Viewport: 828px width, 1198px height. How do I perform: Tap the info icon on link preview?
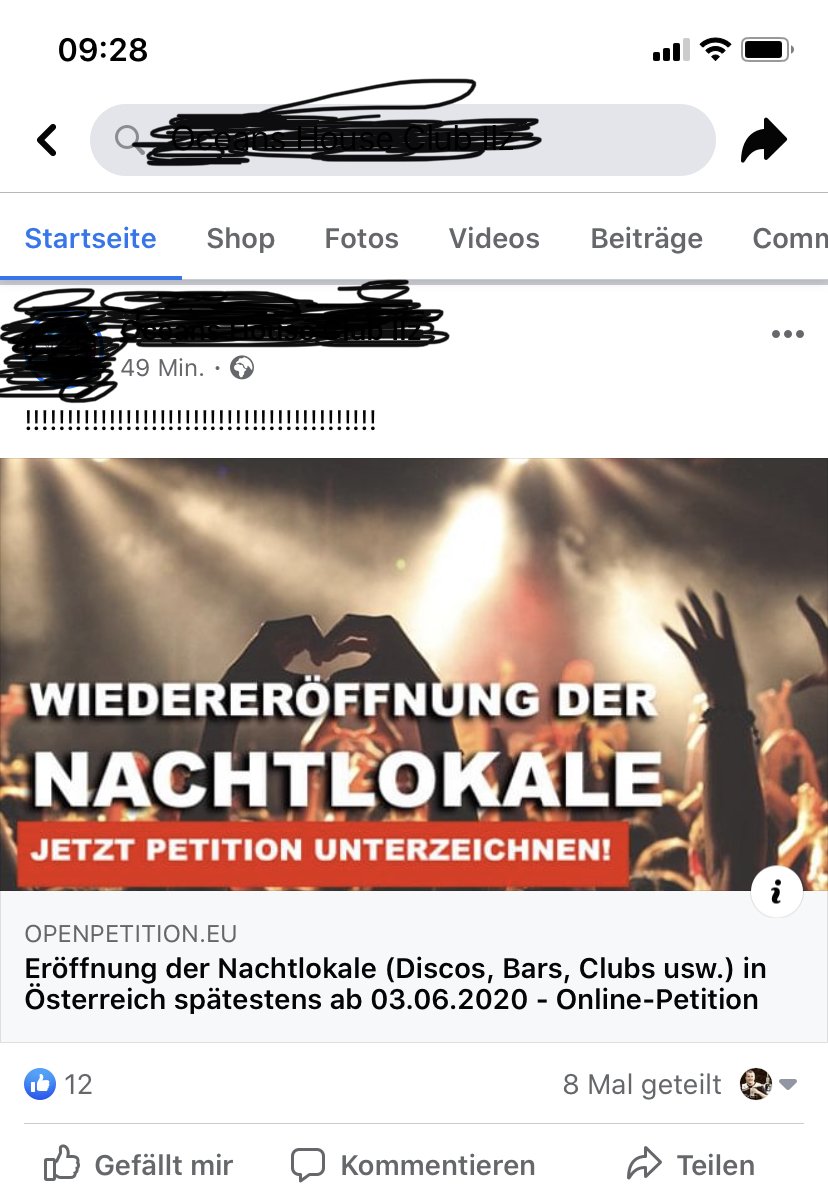[x=777, y=891]
